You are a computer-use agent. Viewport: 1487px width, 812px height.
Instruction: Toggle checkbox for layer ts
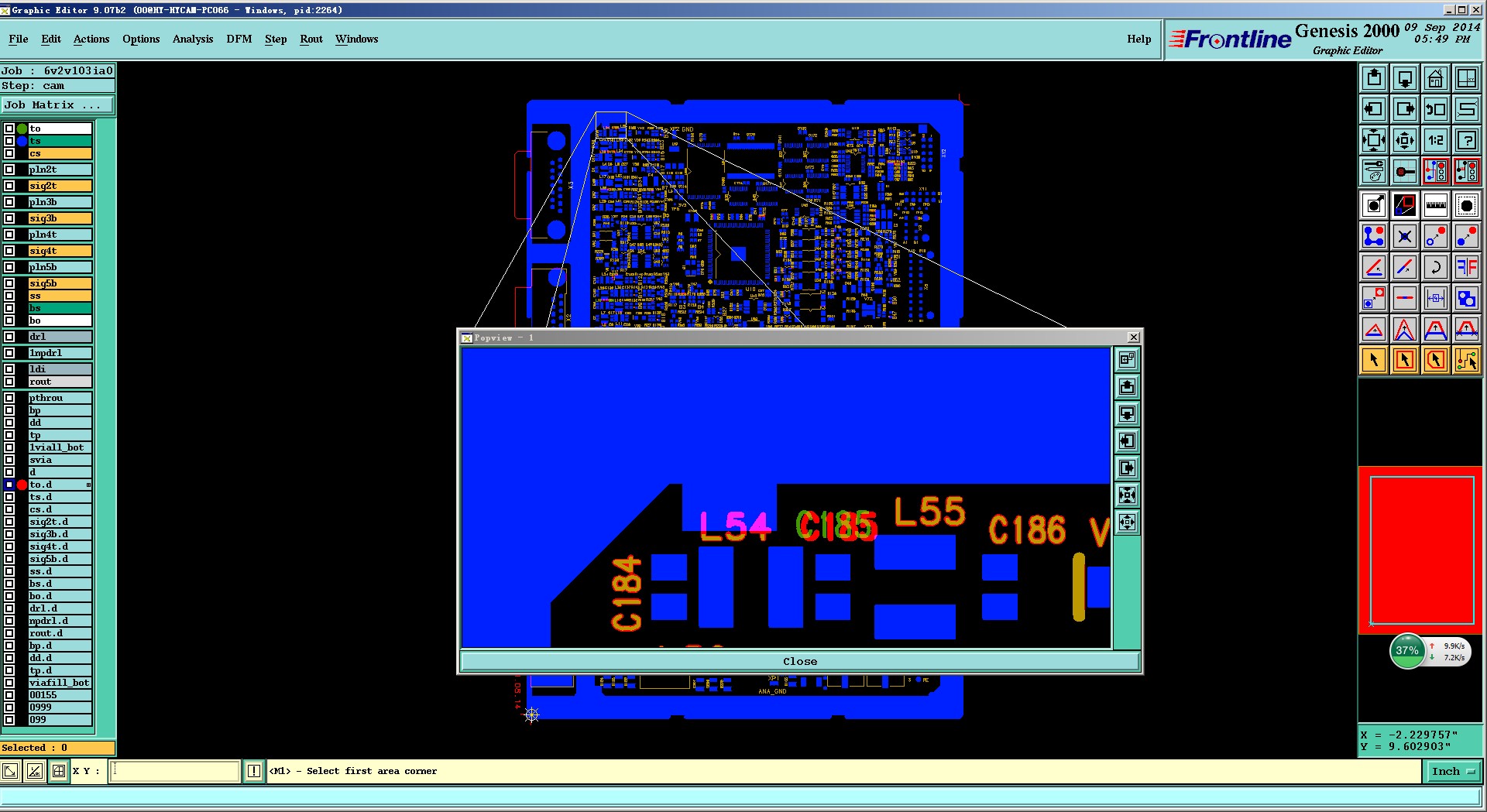[9, 141]
